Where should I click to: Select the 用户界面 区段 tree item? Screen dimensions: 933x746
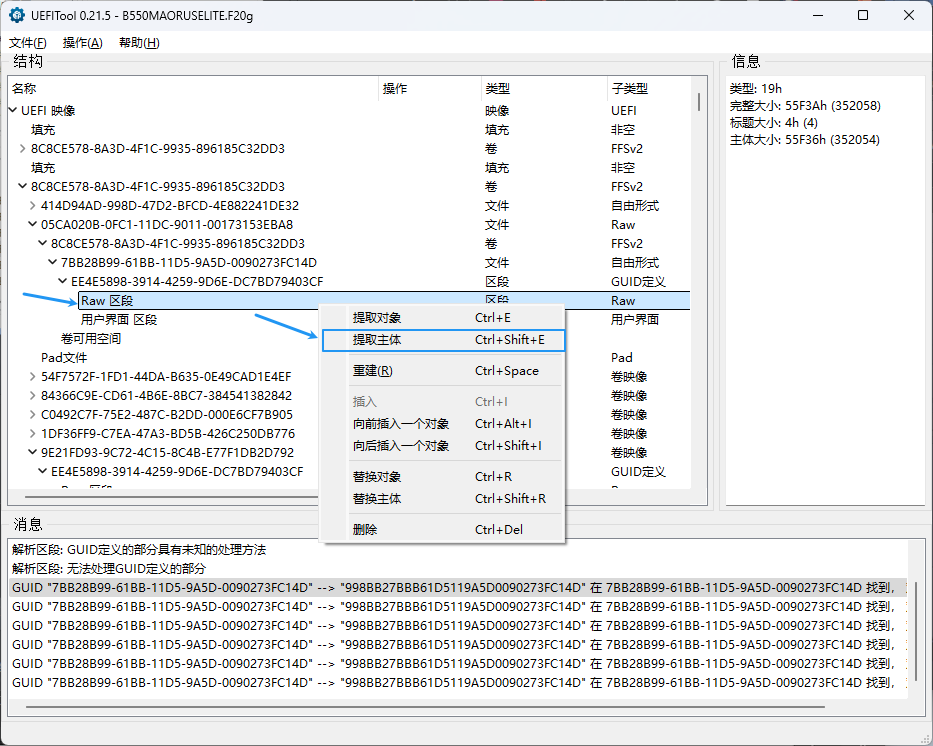[x=118, y=320]
